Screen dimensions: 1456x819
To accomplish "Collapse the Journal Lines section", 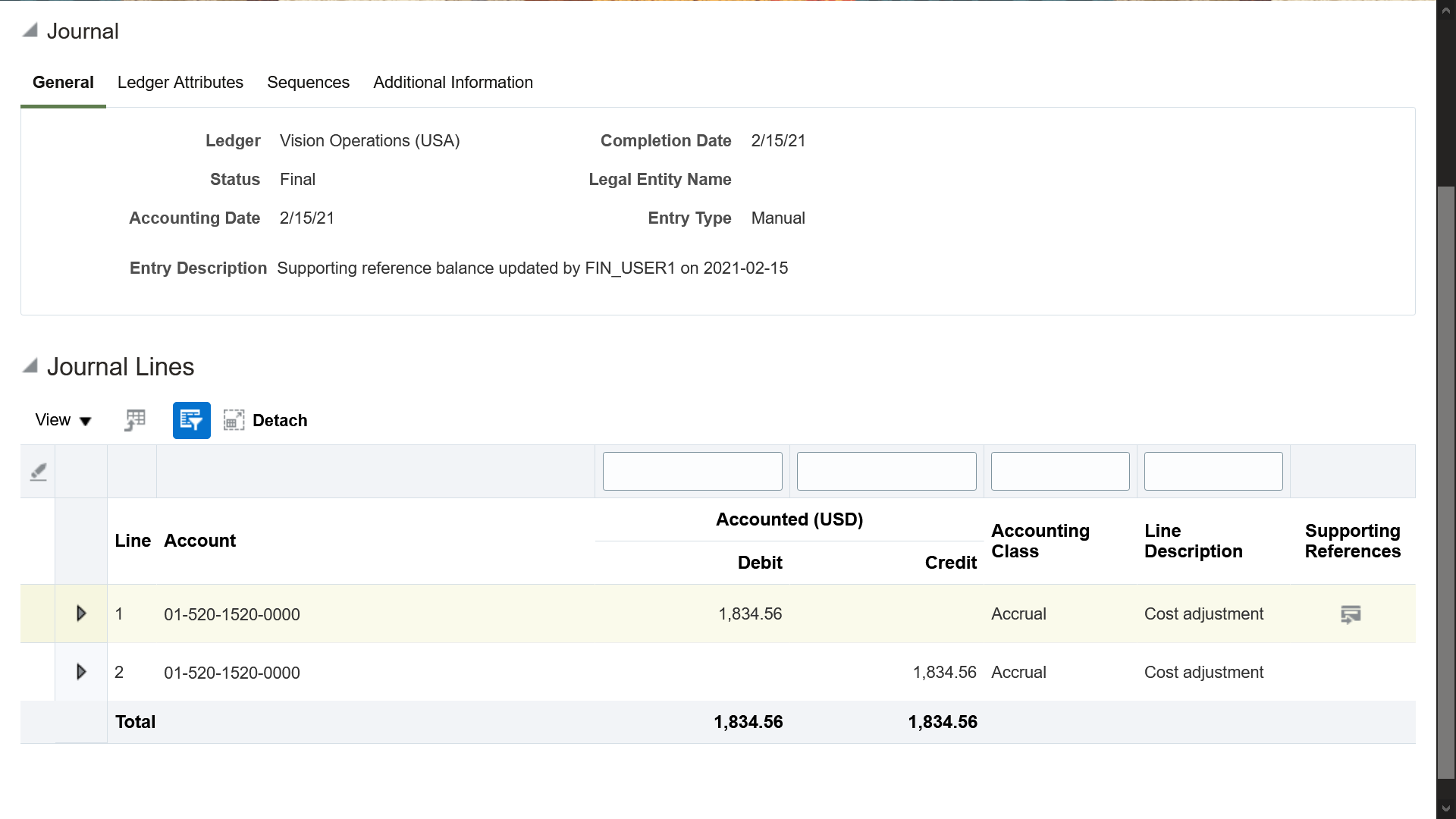I will pyautogui.click(x=30, y=366).
